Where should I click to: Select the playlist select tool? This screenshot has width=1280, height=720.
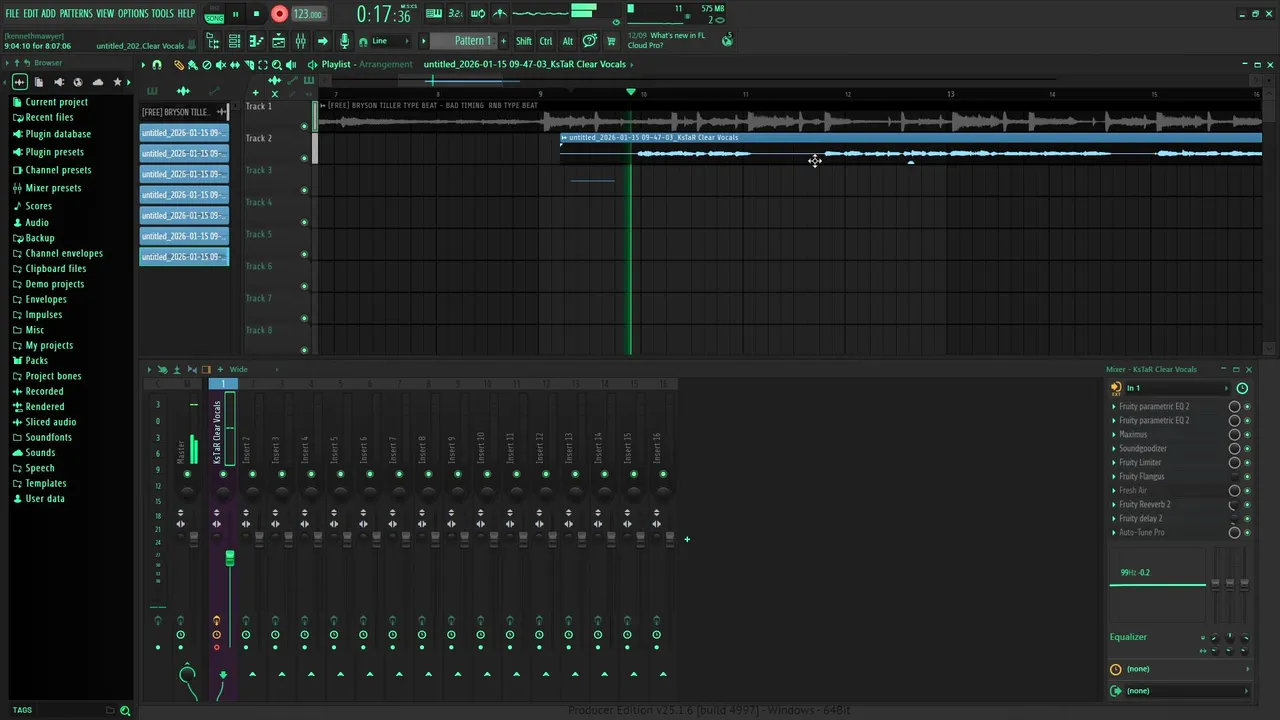[x=263, y=64]
